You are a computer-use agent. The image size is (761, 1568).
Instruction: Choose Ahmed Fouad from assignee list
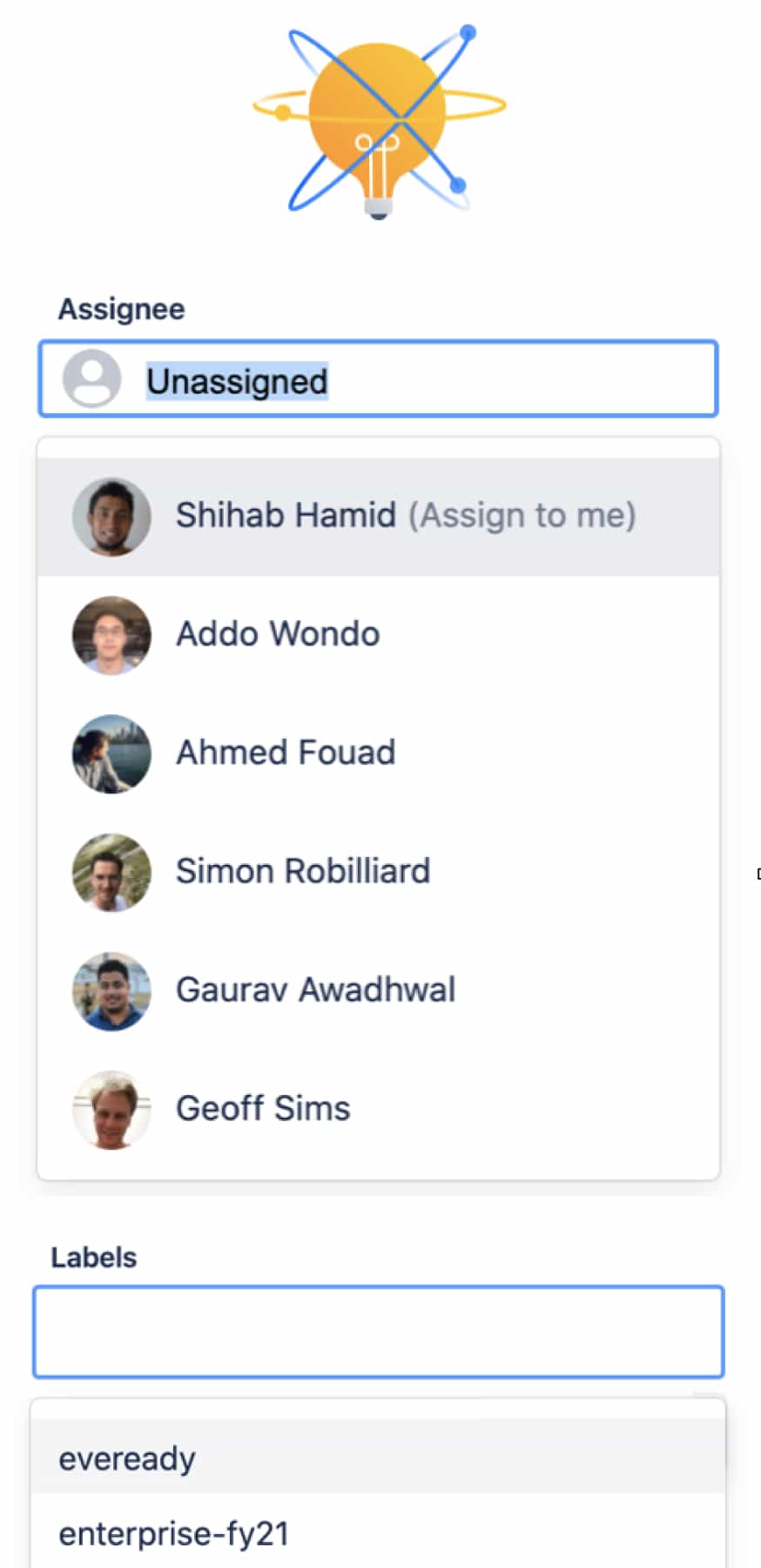pyautogui.click(x=286, y=753)
